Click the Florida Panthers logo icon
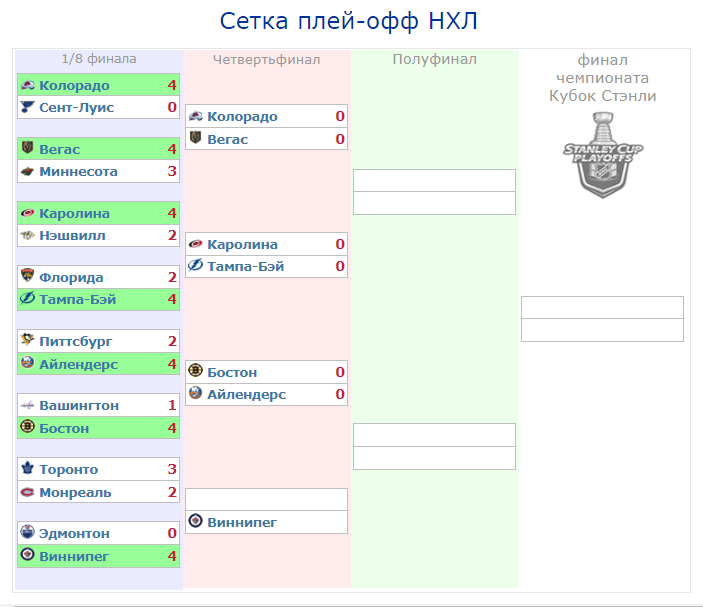 pos(28,277)
